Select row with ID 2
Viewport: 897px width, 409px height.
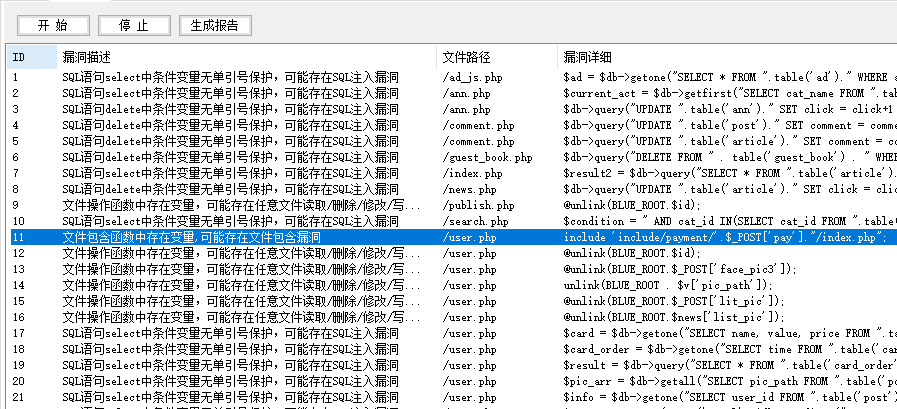(x=452, y=93)
